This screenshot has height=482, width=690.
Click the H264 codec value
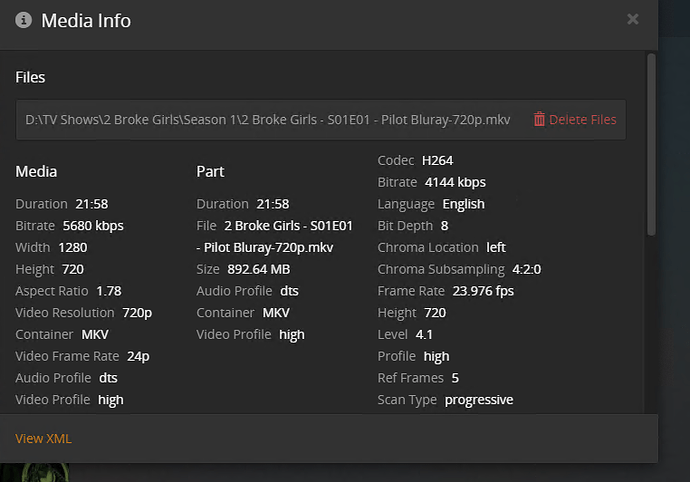[437, 160]
